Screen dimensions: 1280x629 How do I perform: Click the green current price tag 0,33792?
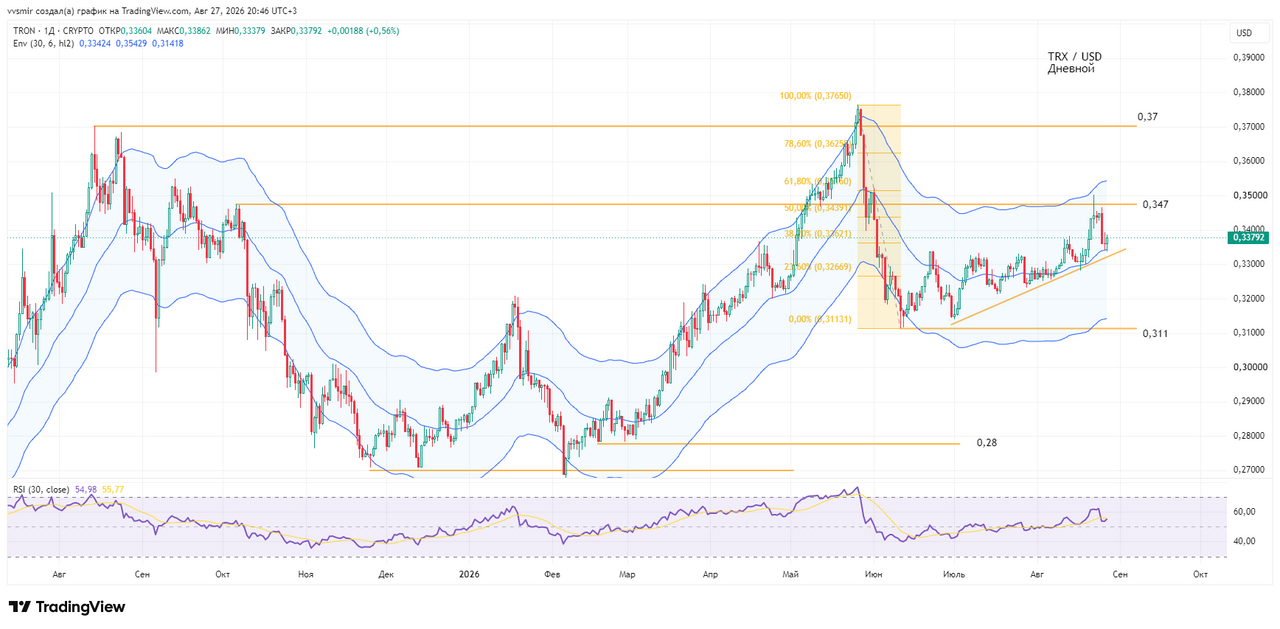point(1250,237)
